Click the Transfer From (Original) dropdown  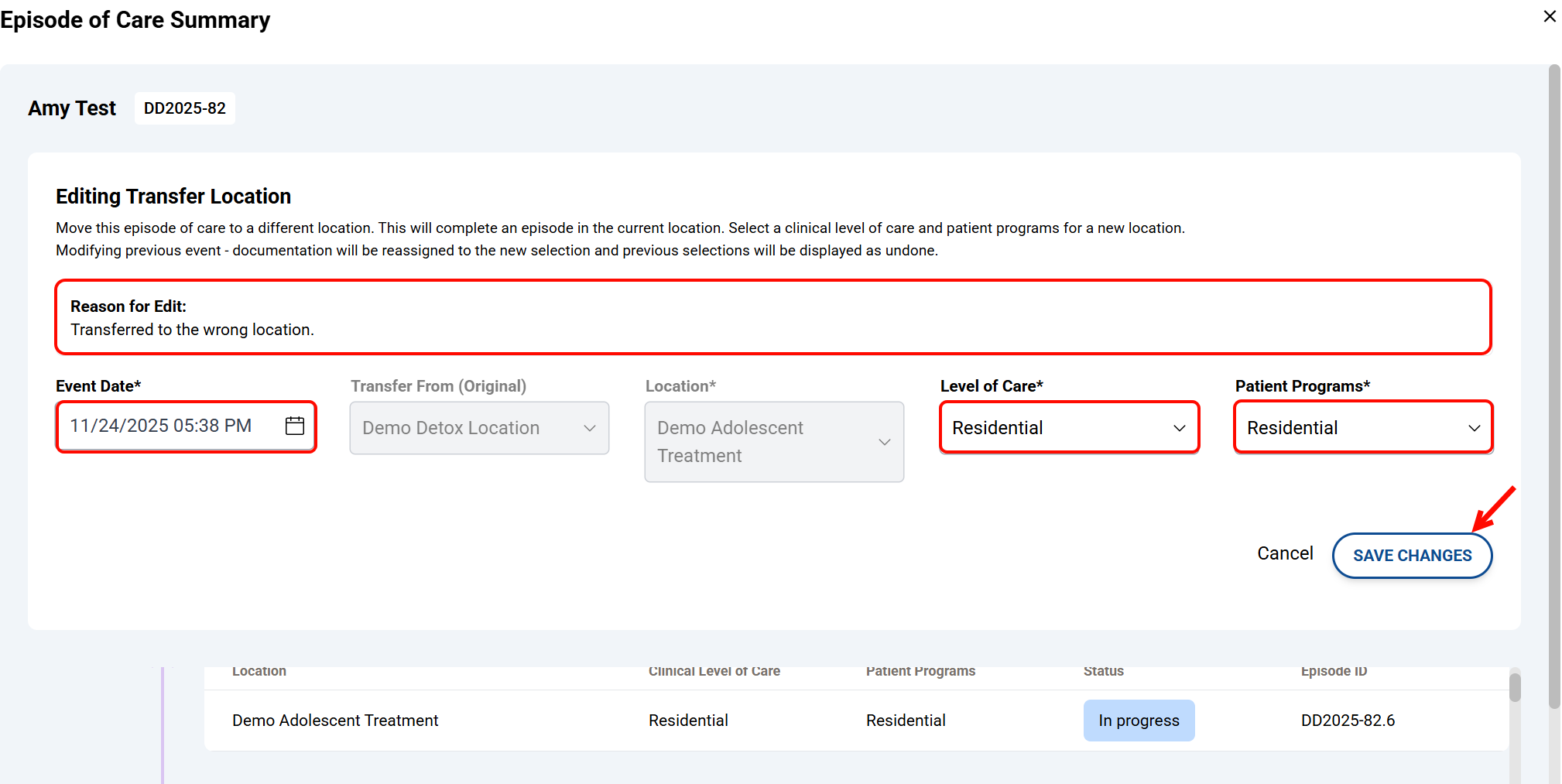point(478,428)
